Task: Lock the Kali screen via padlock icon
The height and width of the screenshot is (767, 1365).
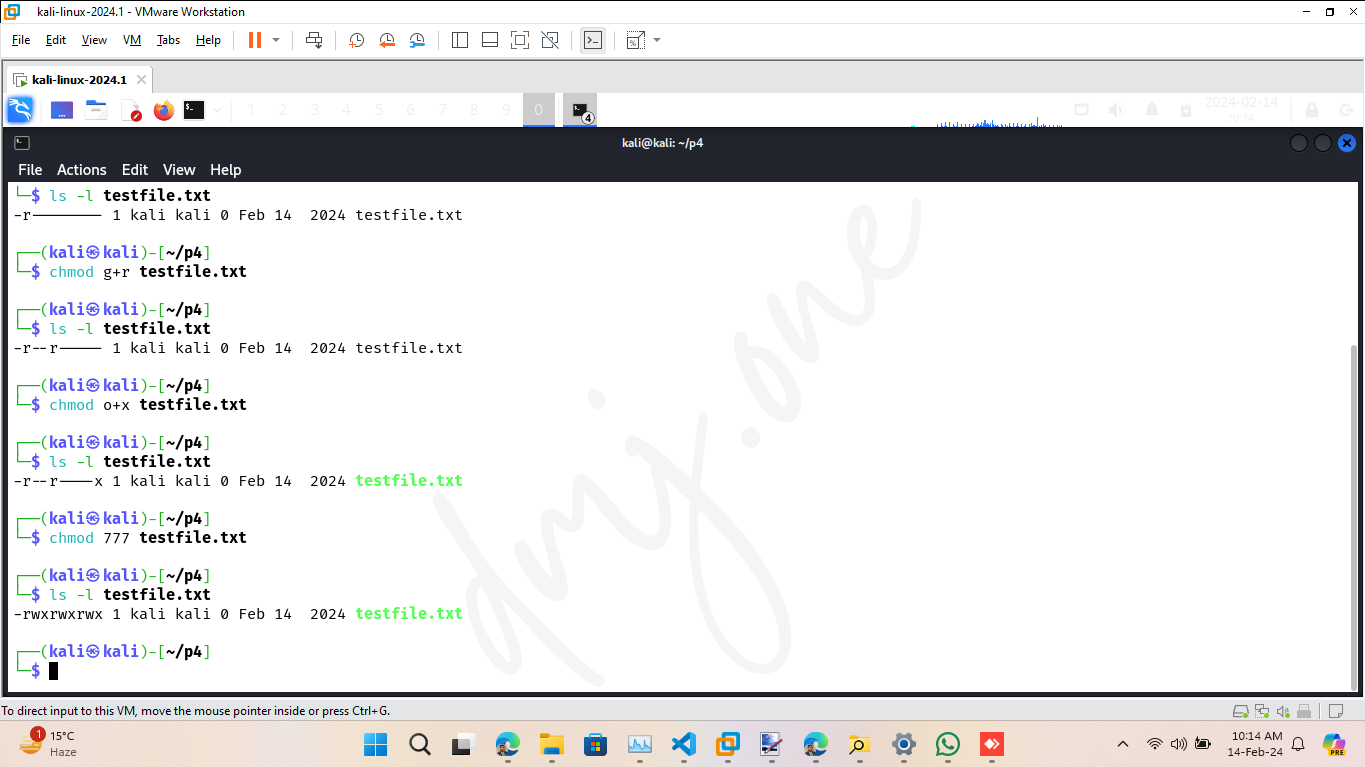Action: point(1312,110)
